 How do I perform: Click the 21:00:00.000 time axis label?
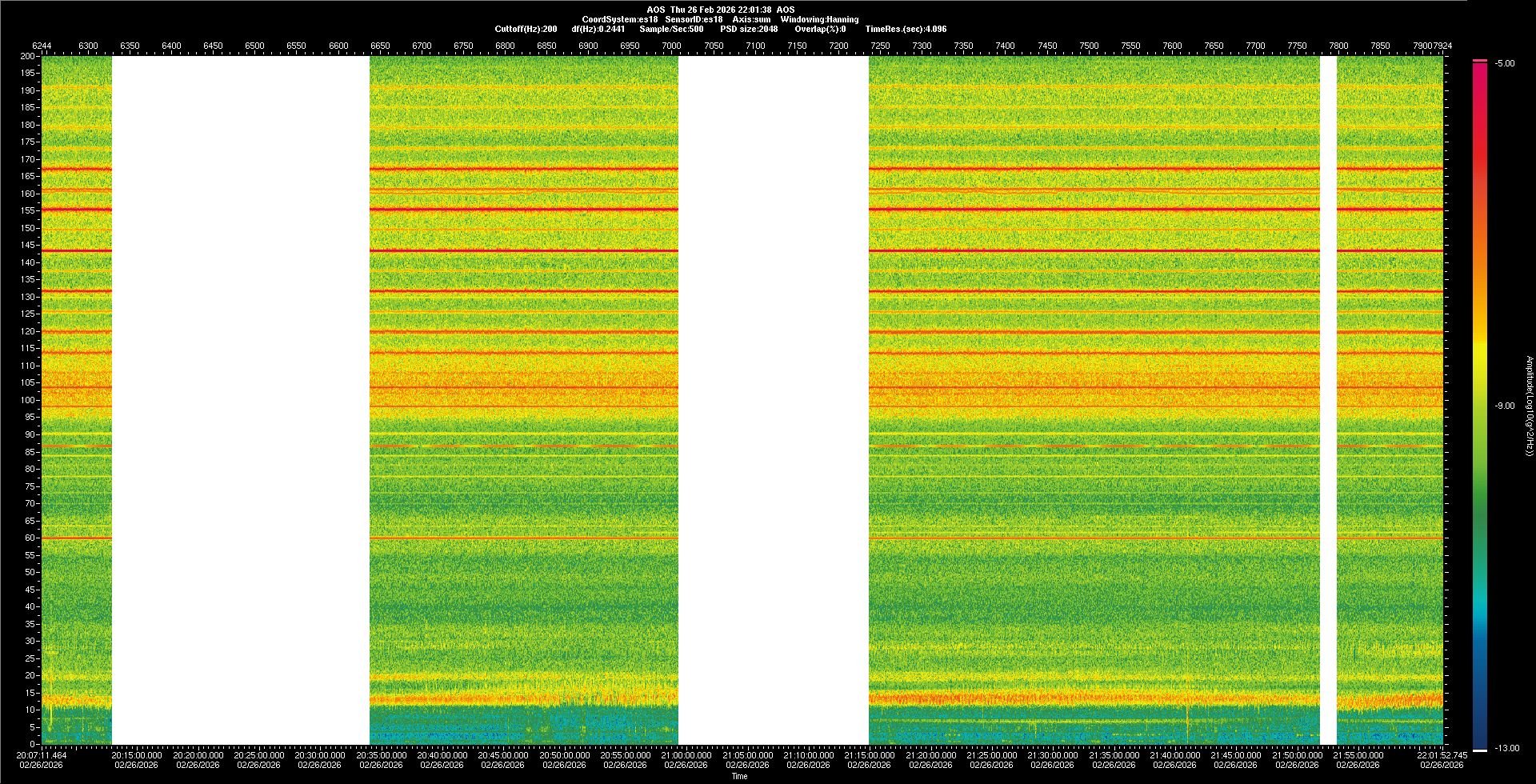click(x=686, y=755)
